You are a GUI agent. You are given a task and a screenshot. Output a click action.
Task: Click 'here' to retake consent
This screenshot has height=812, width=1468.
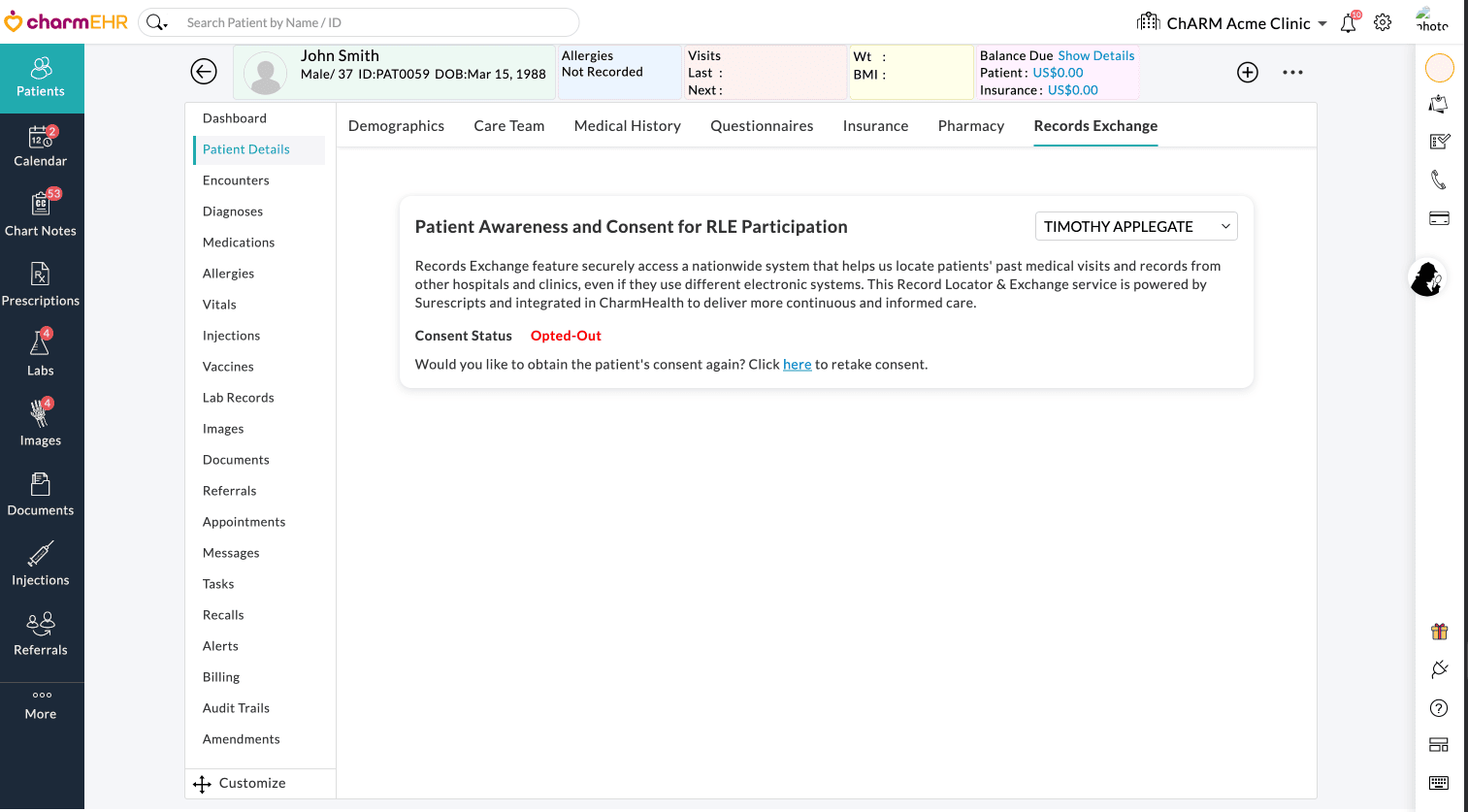(797, 364)
